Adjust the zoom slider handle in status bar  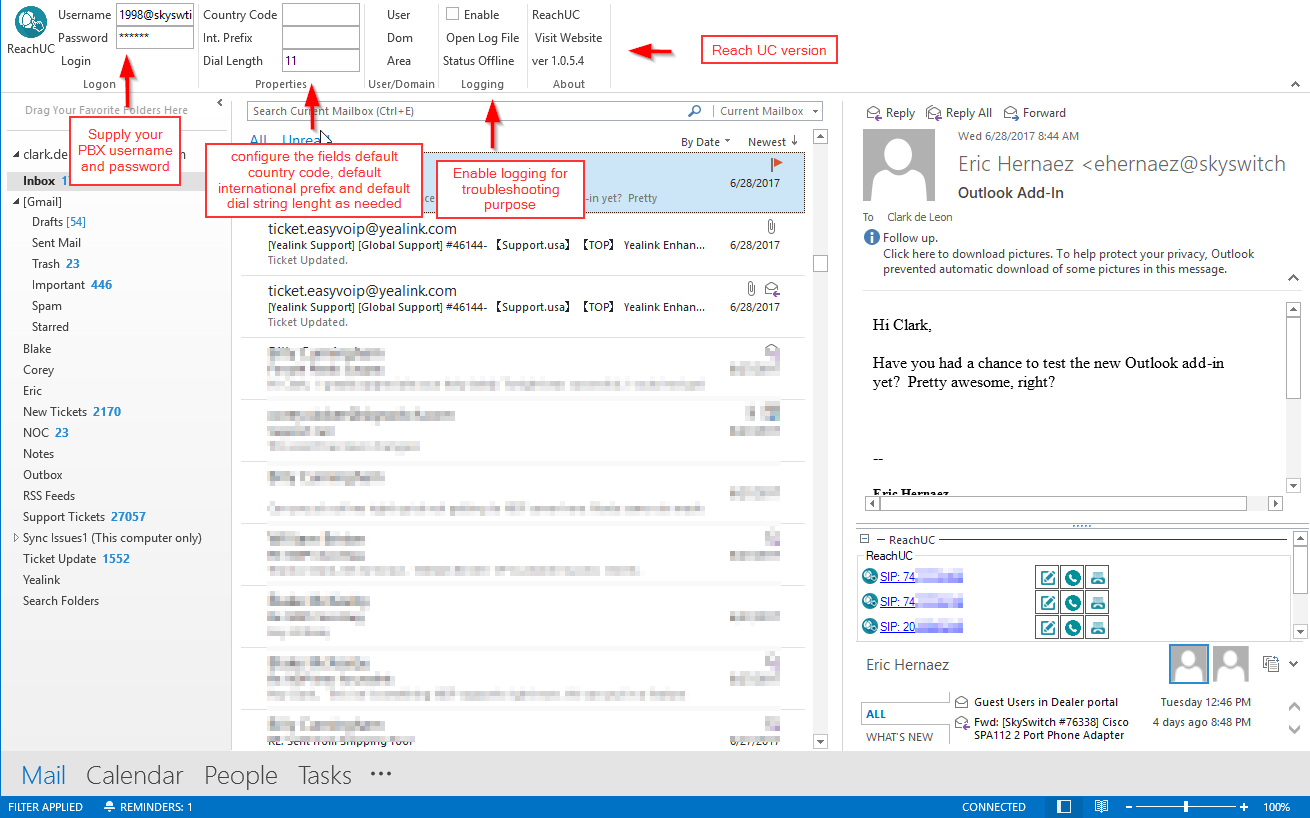[x=1187, y=807]
